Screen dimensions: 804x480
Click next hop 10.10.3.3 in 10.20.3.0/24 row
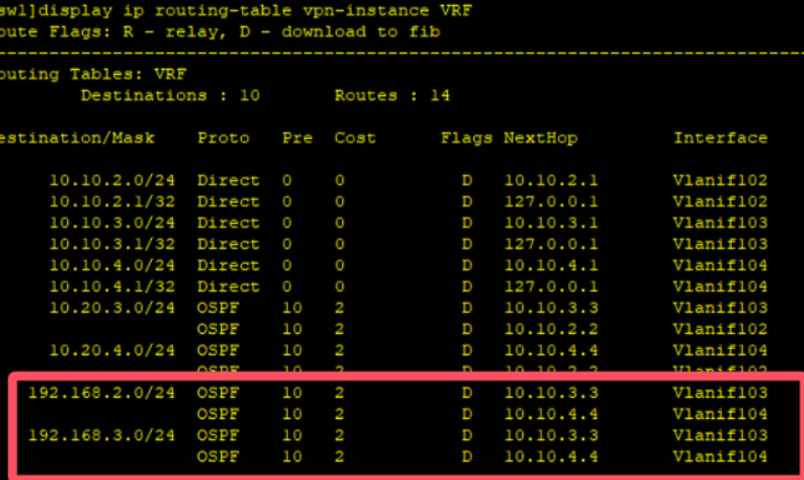[x=551, y=308]
